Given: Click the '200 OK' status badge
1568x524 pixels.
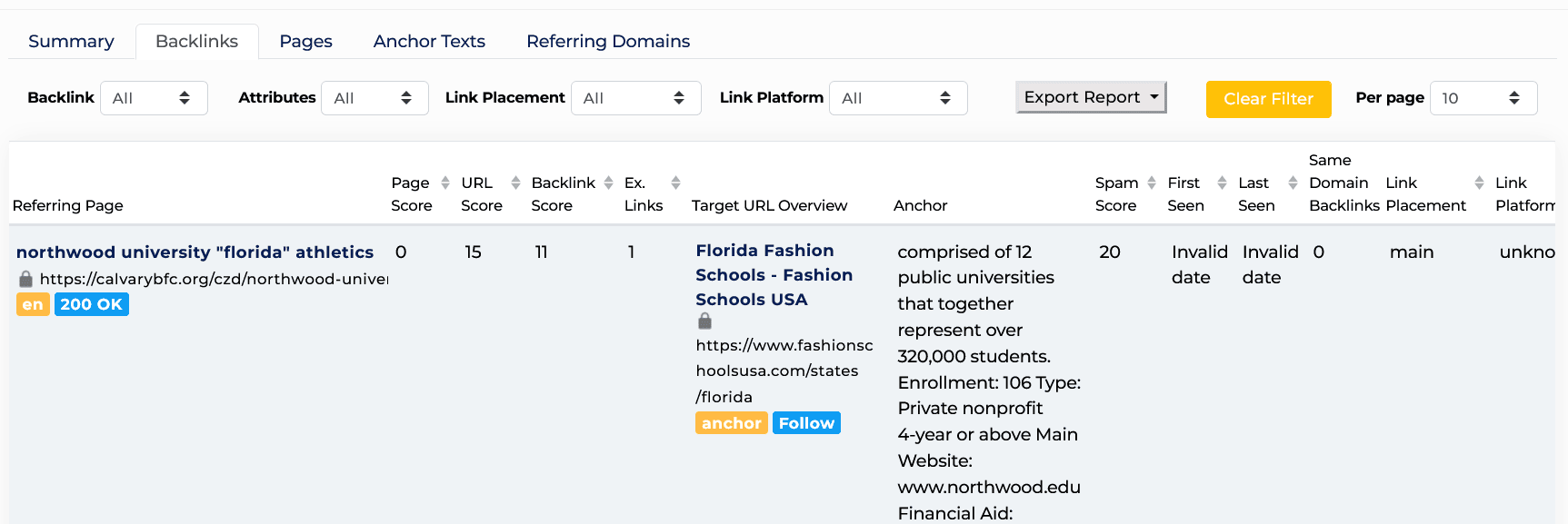Looking at the screenshot, I should click(91, 304).
